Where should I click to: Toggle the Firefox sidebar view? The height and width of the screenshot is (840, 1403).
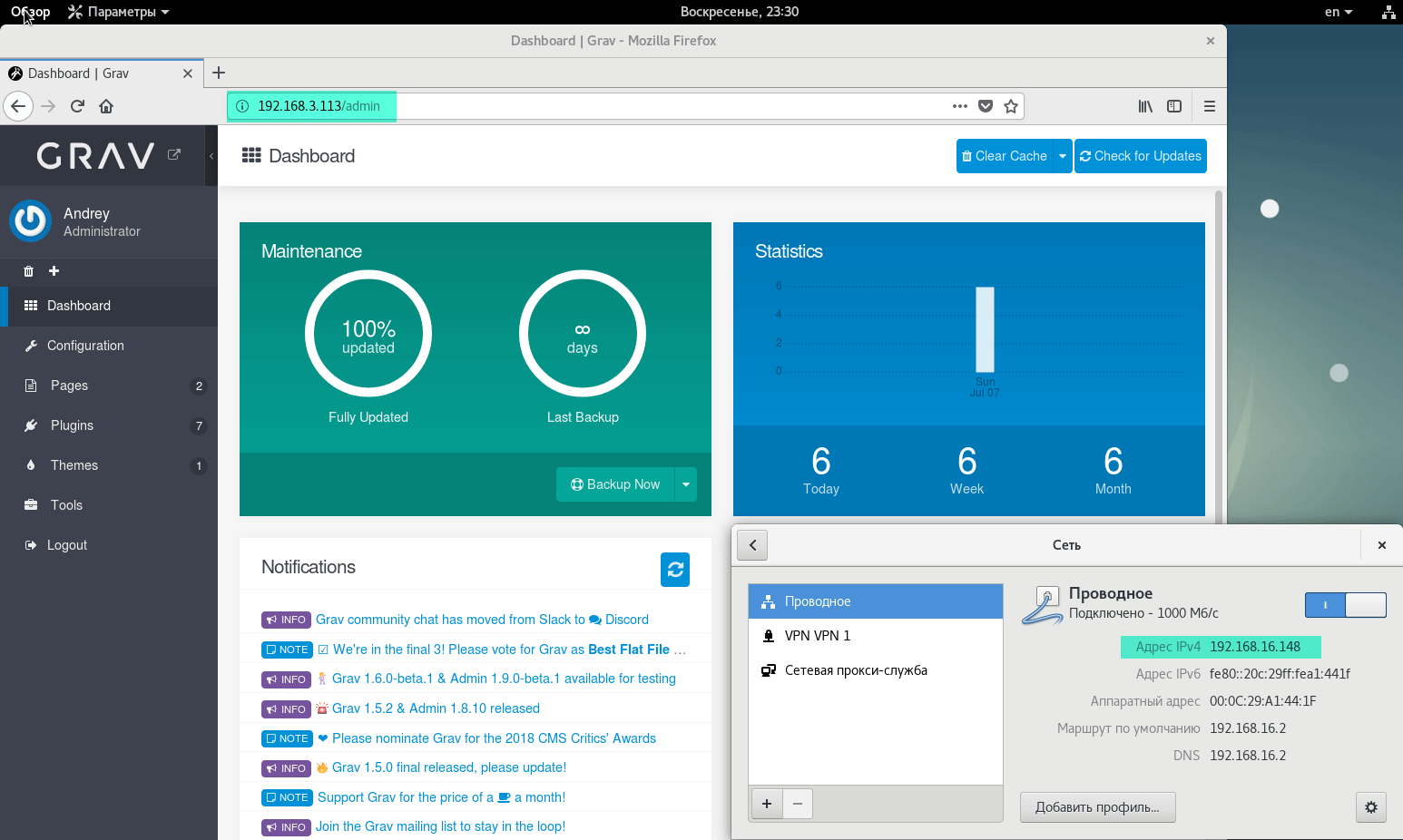1174,106
